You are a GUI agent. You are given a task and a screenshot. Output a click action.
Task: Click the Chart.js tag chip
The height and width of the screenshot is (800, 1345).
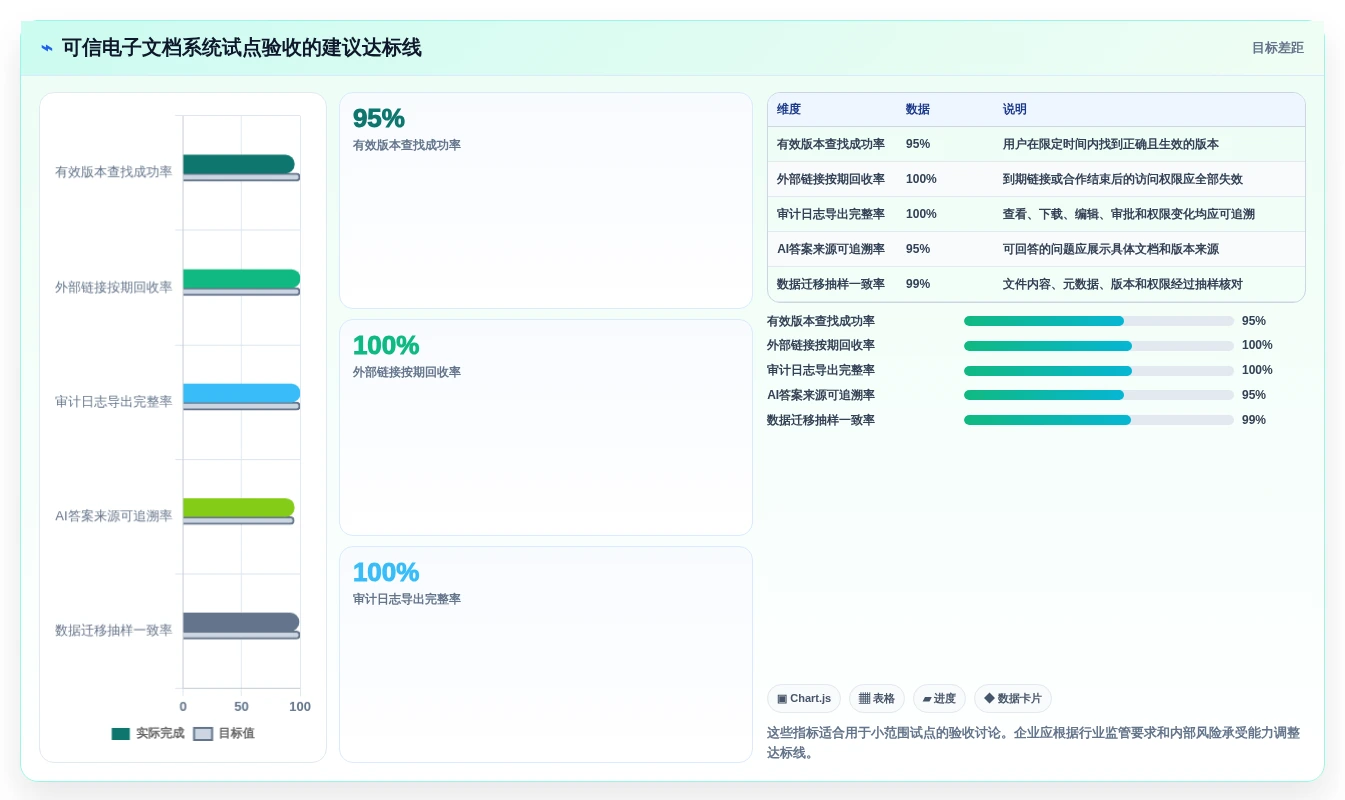[x=804, y=699]
